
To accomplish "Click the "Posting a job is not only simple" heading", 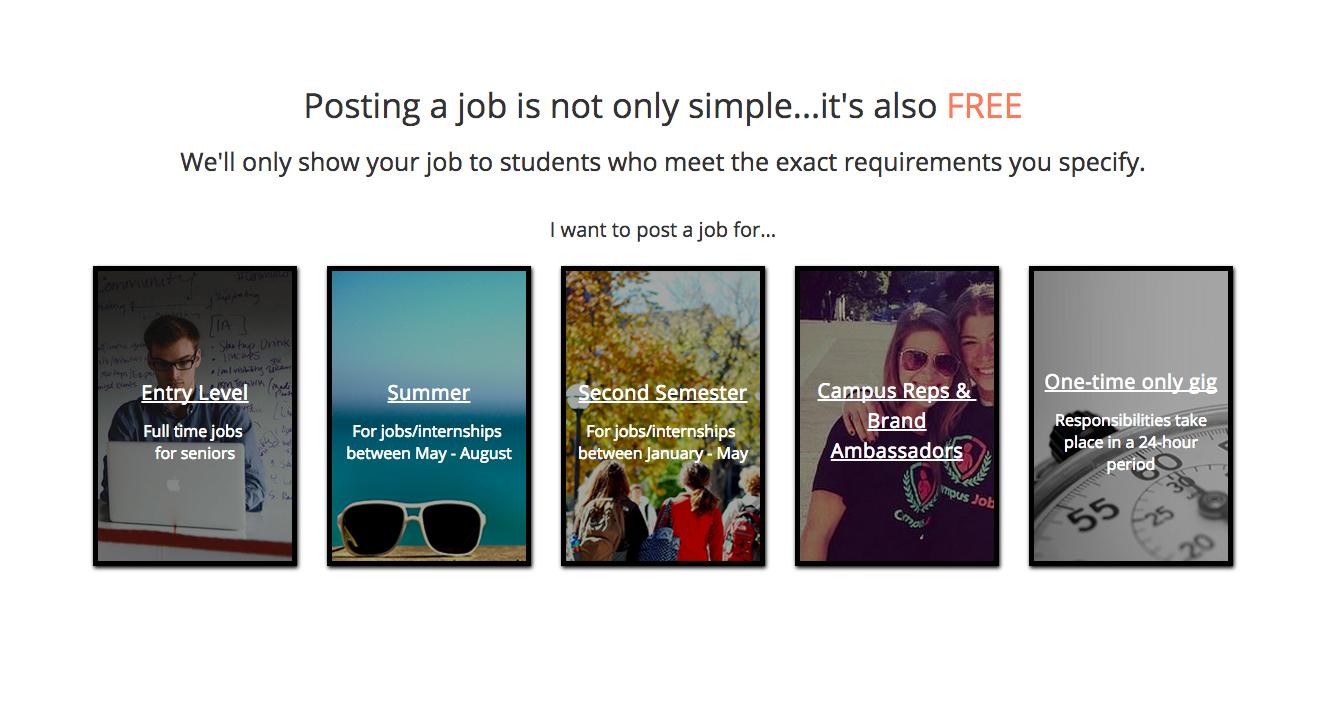I will pyautogui.click(x=620, y=106).
